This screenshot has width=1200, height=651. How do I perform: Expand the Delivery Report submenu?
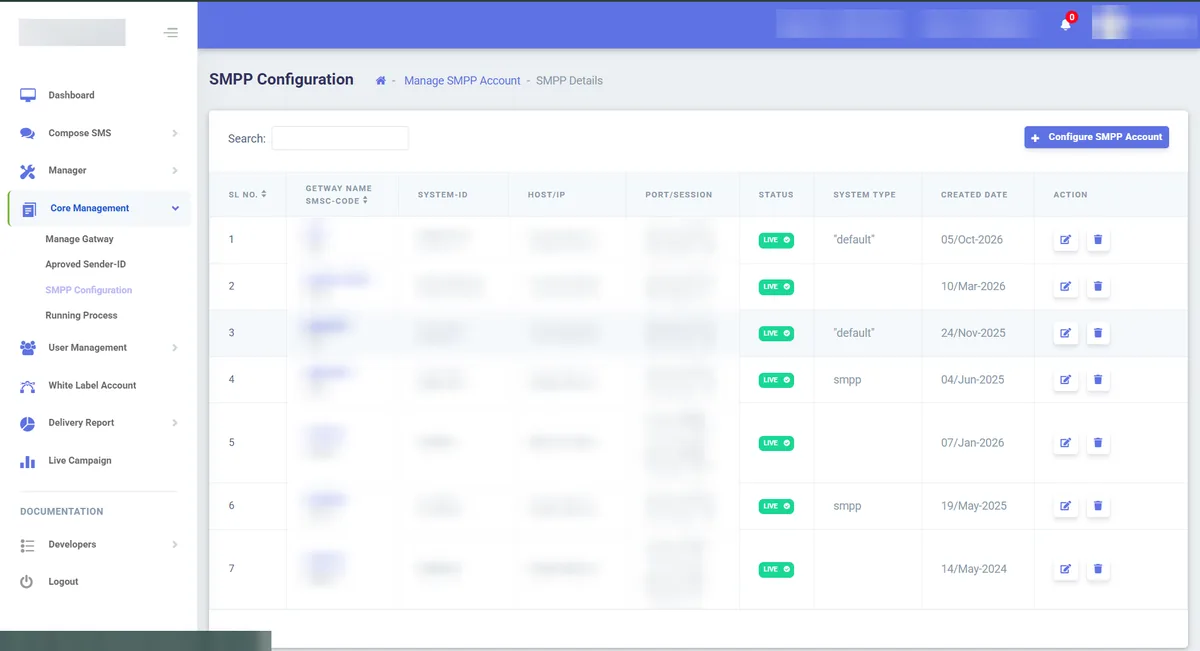tap(175, 423)
